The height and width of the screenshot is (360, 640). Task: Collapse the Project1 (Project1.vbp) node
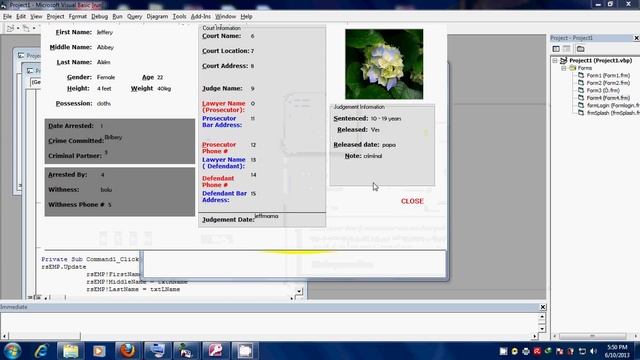[555, 60]
